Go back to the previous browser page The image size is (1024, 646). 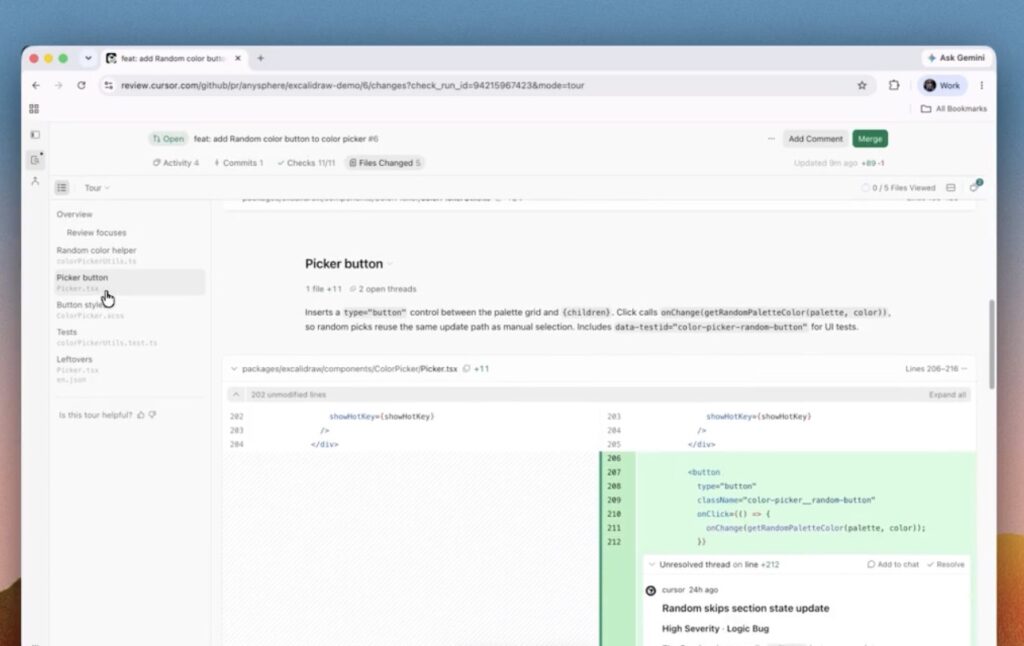36,86
